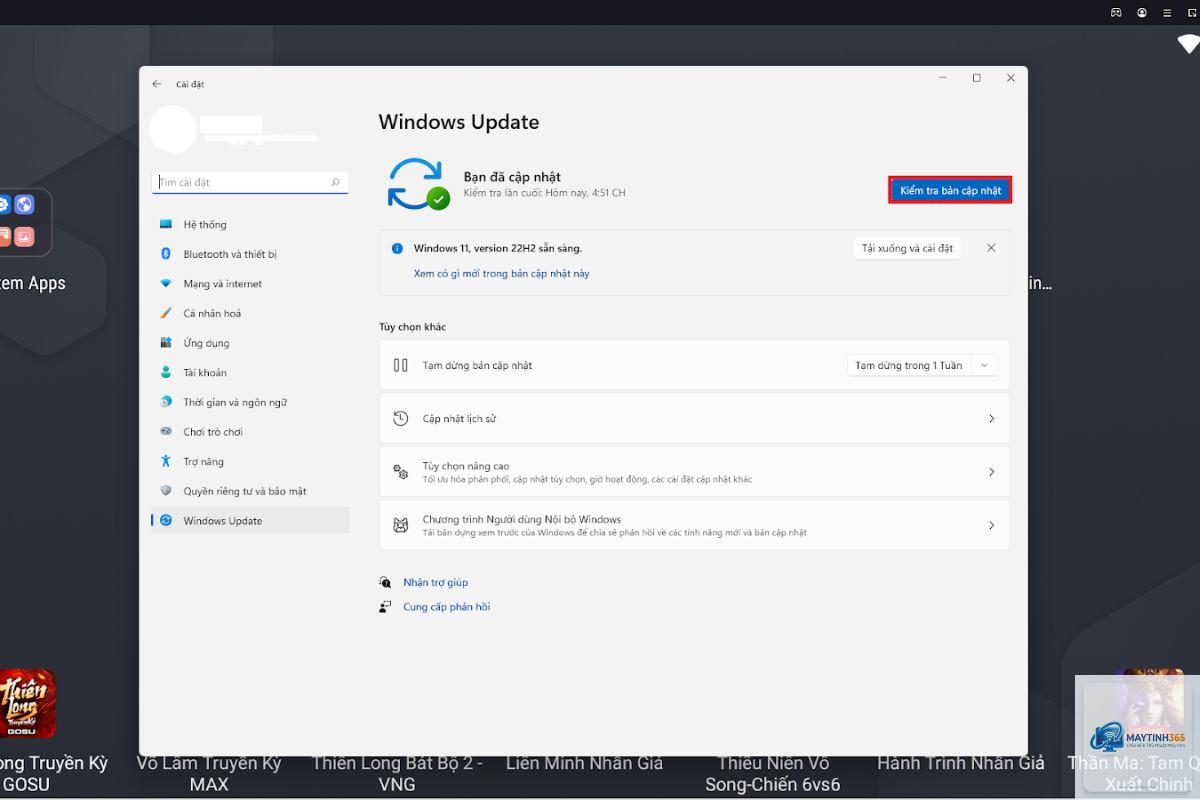The width and height of the screenshot is (1200, 800).
Task: Click the network diamond icon
Action: point(166,284)
